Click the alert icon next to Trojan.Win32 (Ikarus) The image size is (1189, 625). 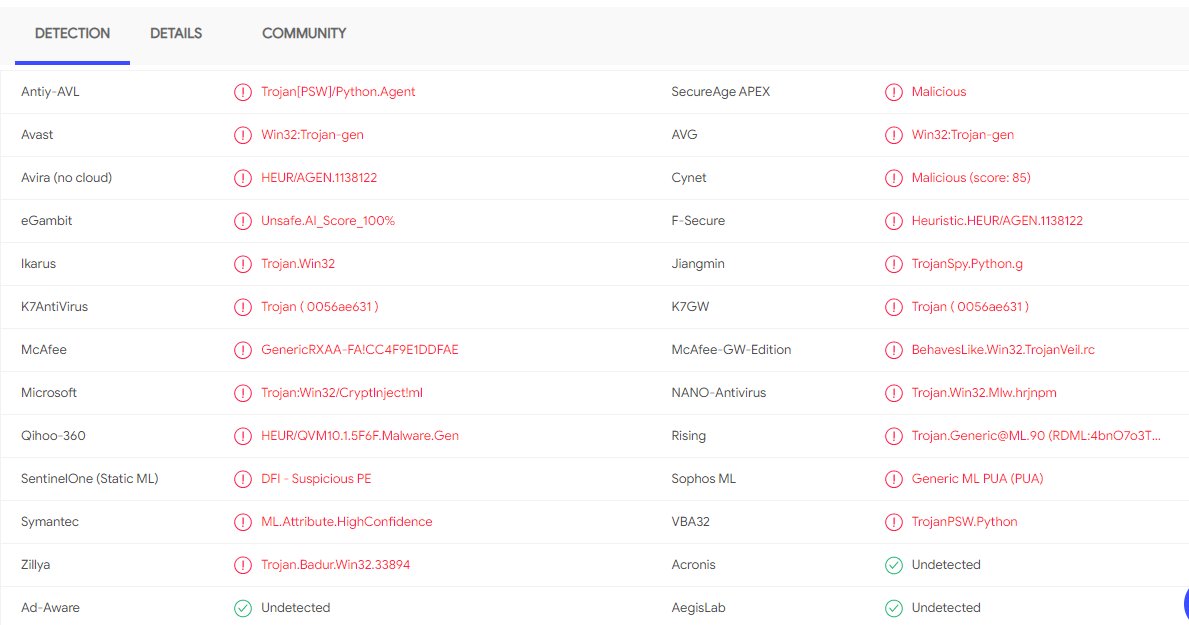[243, 265]
